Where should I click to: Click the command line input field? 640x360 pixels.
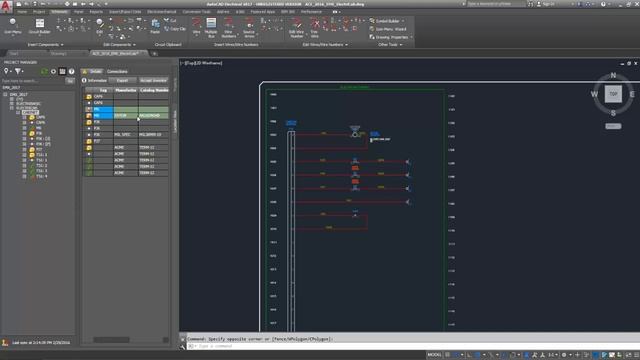tap(413, 346)
